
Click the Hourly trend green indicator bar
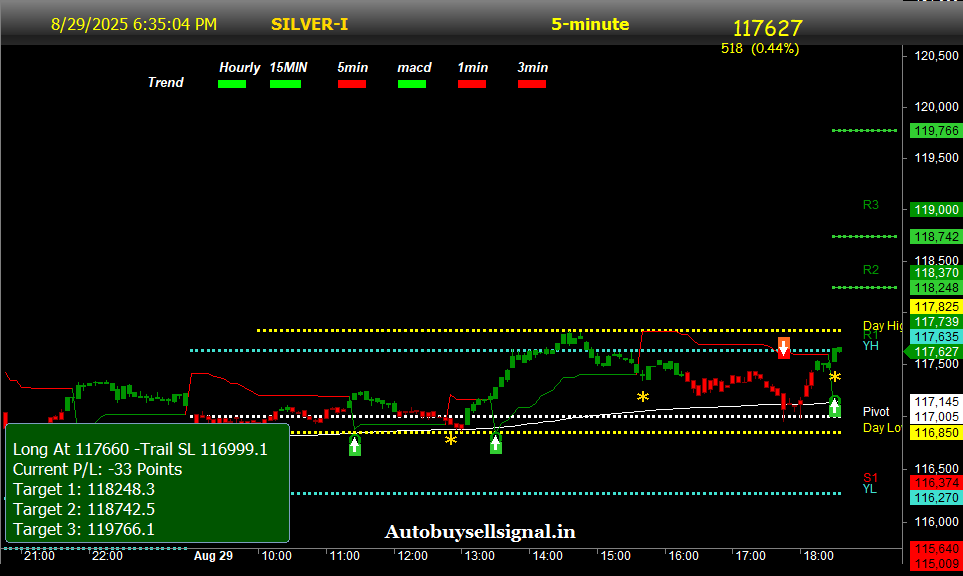click(232, 84)
